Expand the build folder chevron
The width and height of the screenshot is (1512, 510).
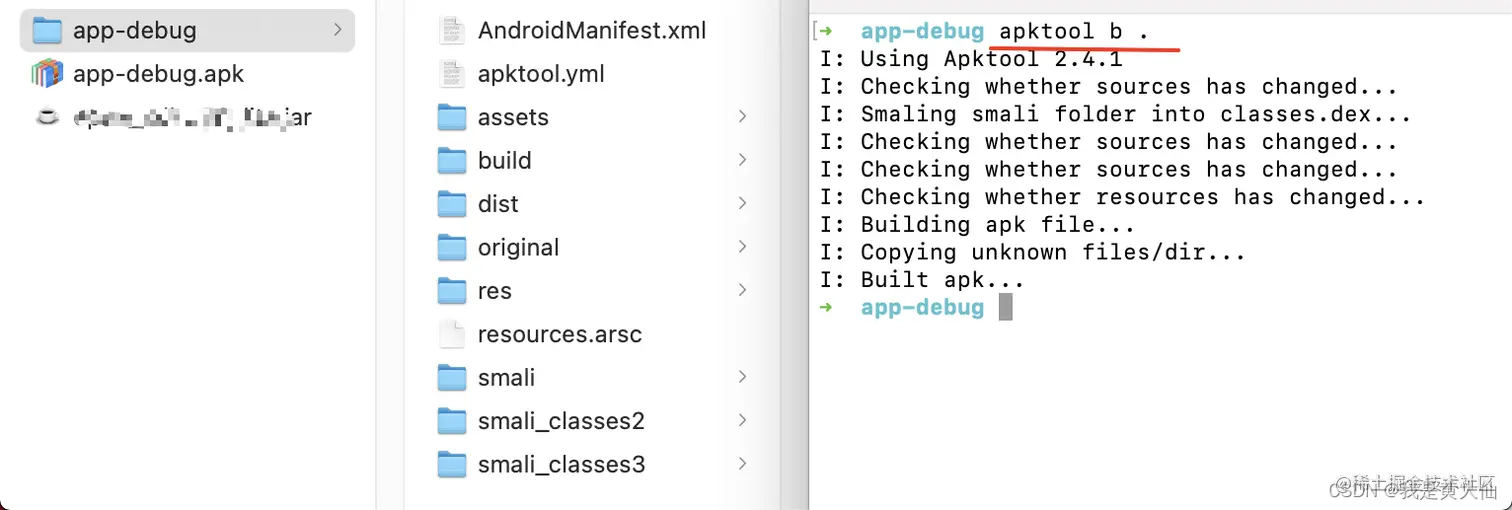point(742,160)
